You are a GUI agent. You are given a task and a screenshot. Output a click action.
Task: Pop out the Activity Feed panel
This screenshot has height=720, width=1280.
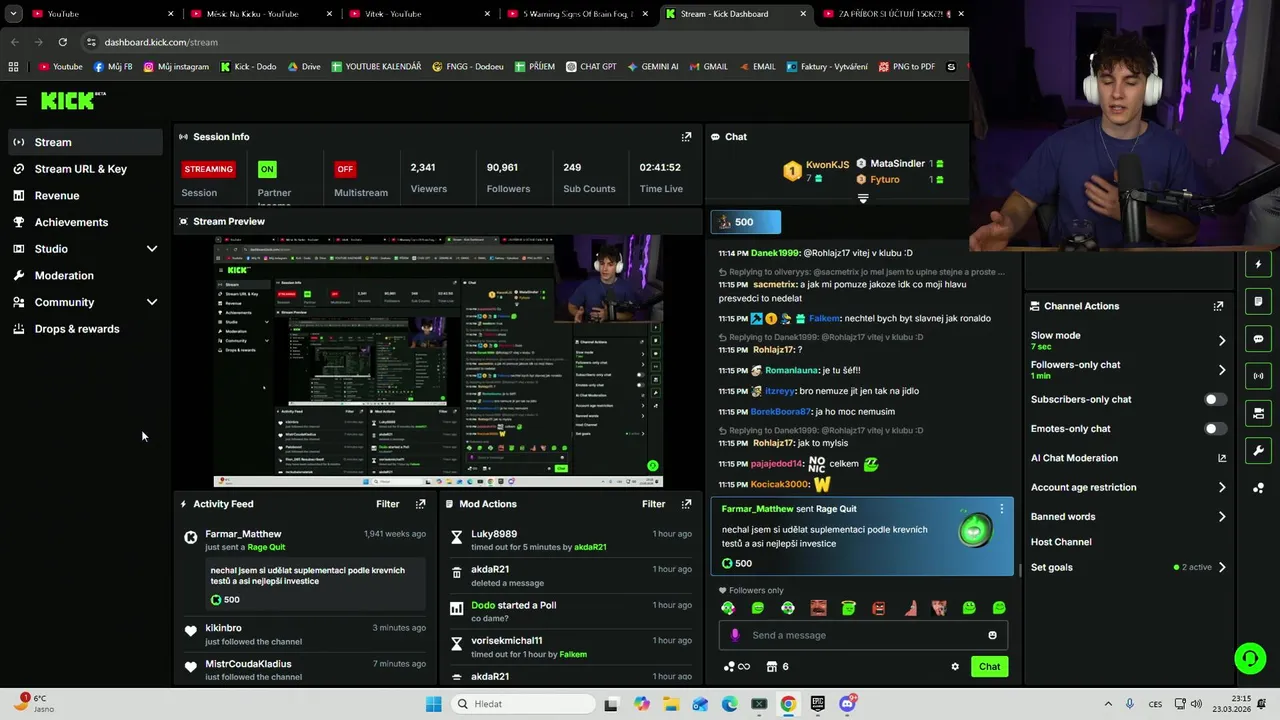click(x=420, y=504)
